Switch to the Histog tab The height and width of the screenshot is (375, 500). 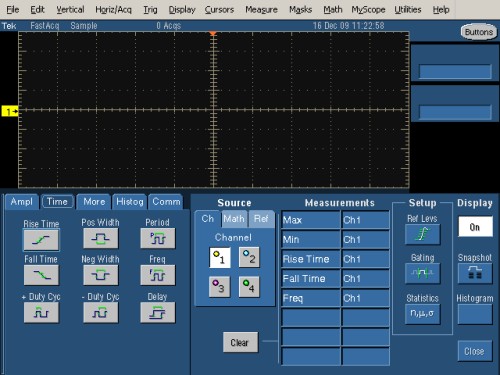pyautogui.click(x=130, y=202)
